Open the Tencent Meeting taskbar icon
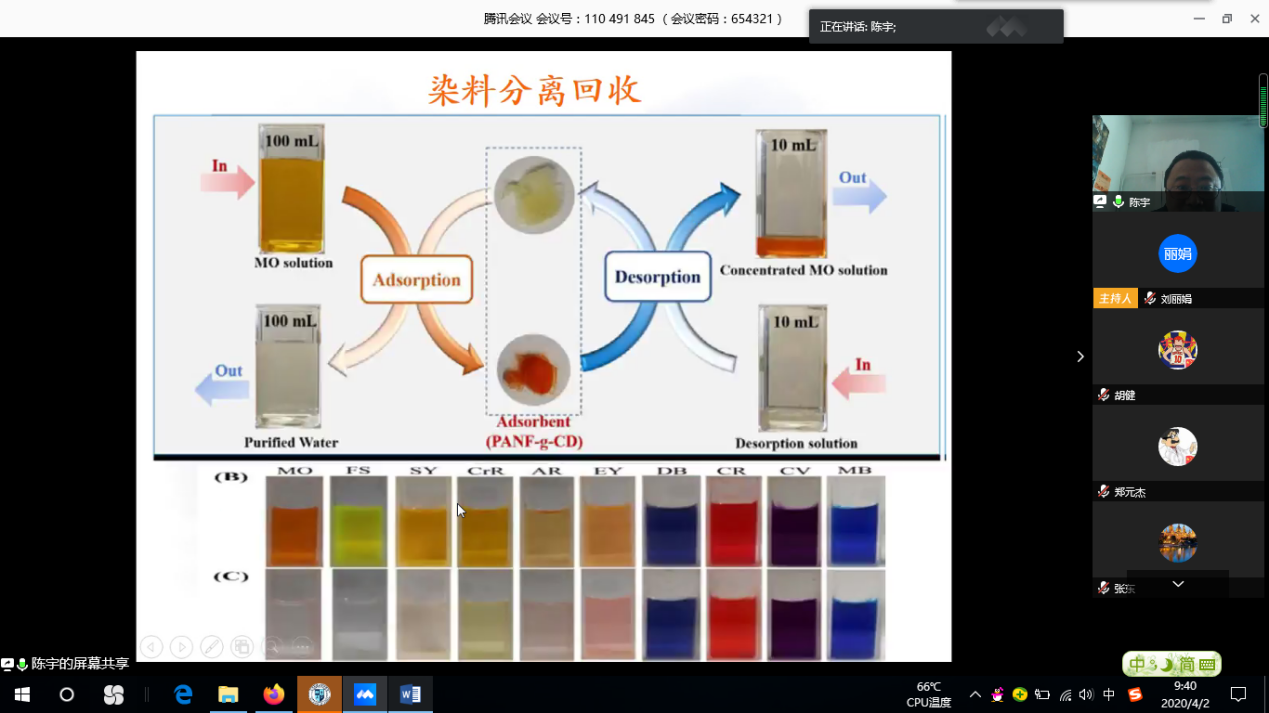The image size is (1269, 713). pos(365,694)
